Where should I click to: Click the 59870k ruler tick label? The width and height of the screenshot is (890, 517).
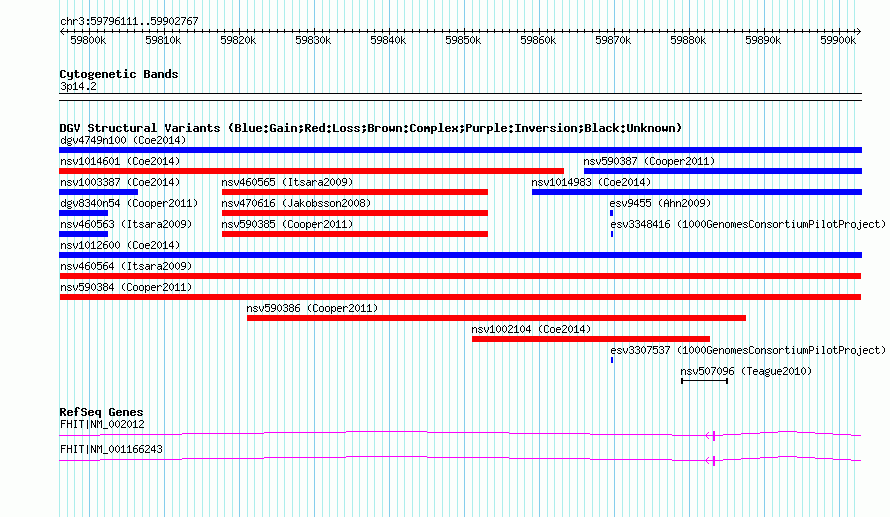point(613,40)
